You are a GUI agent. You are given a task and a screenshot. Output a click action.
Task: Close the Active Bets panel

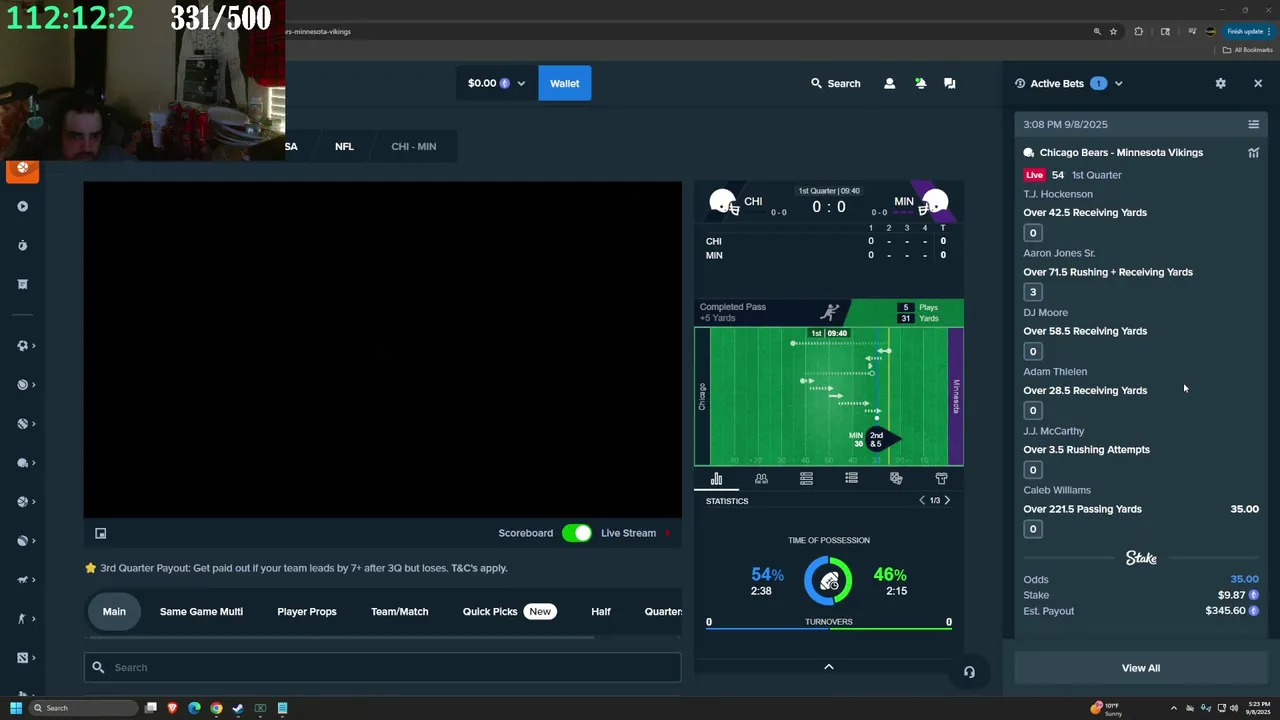pyautogui.click(x=1258, y=84)
